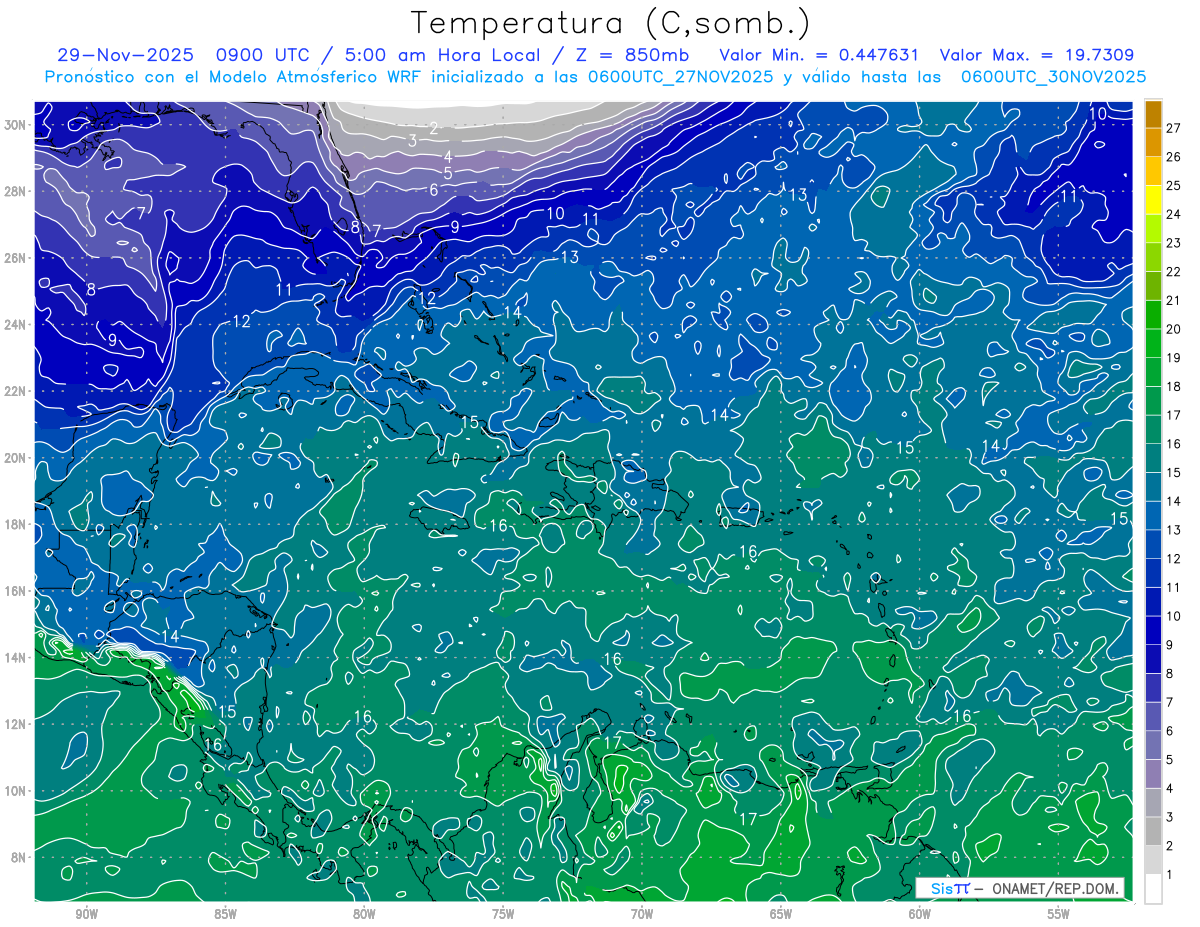Screen dimensions: 1200x927
Task: Click the "55W" longitude axis label
Action: [x=1059, y=914]
